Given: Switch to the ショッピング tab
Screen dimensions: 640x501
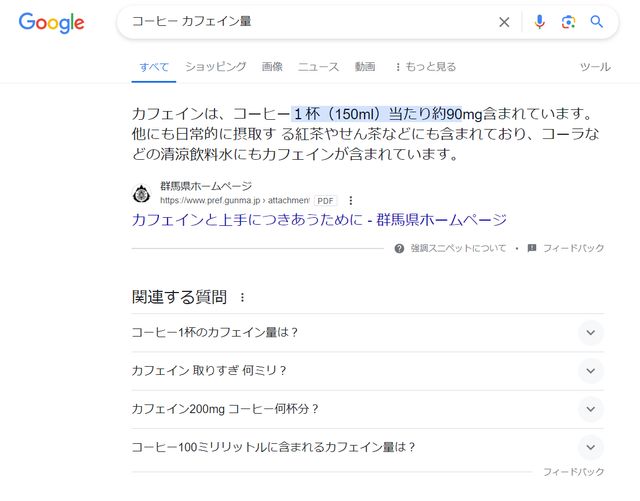Looking at the screenshot, I should (x=215, y=67).
